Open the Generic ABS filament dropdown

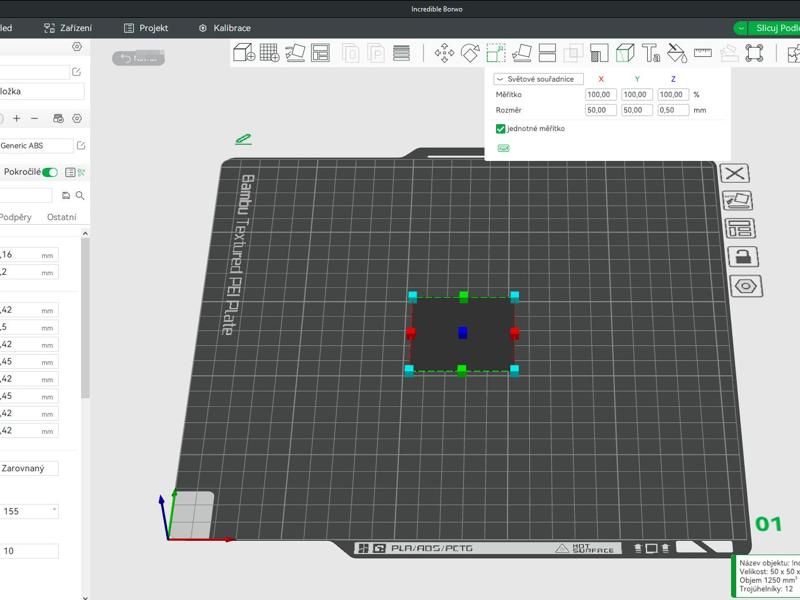[36, 145]
